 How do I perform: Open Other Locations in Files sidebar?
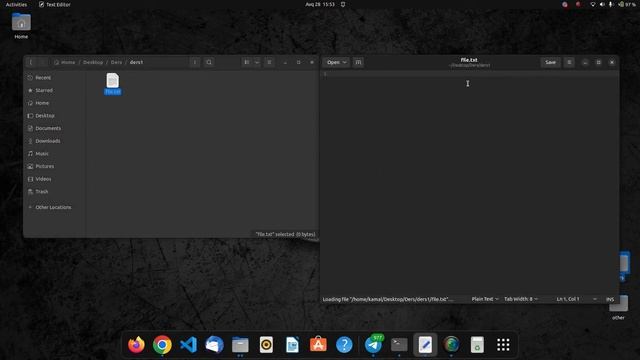54,207
